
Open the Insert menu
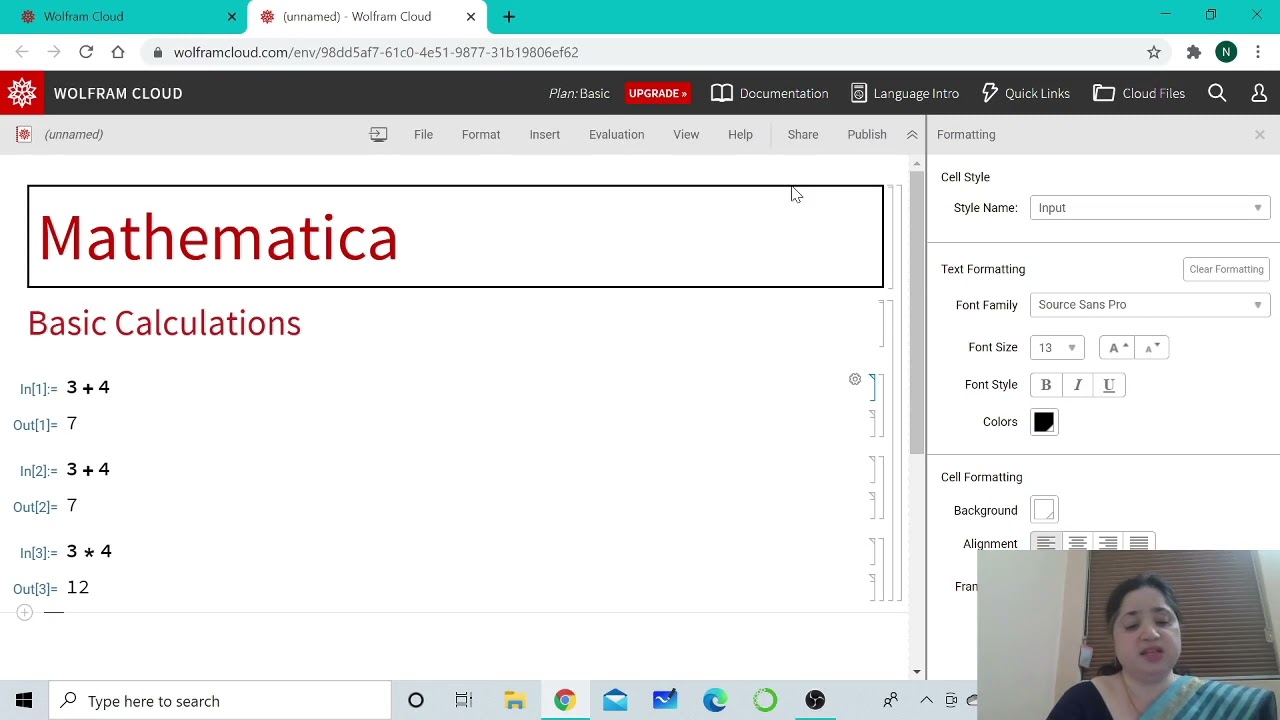tap(545, 134)
